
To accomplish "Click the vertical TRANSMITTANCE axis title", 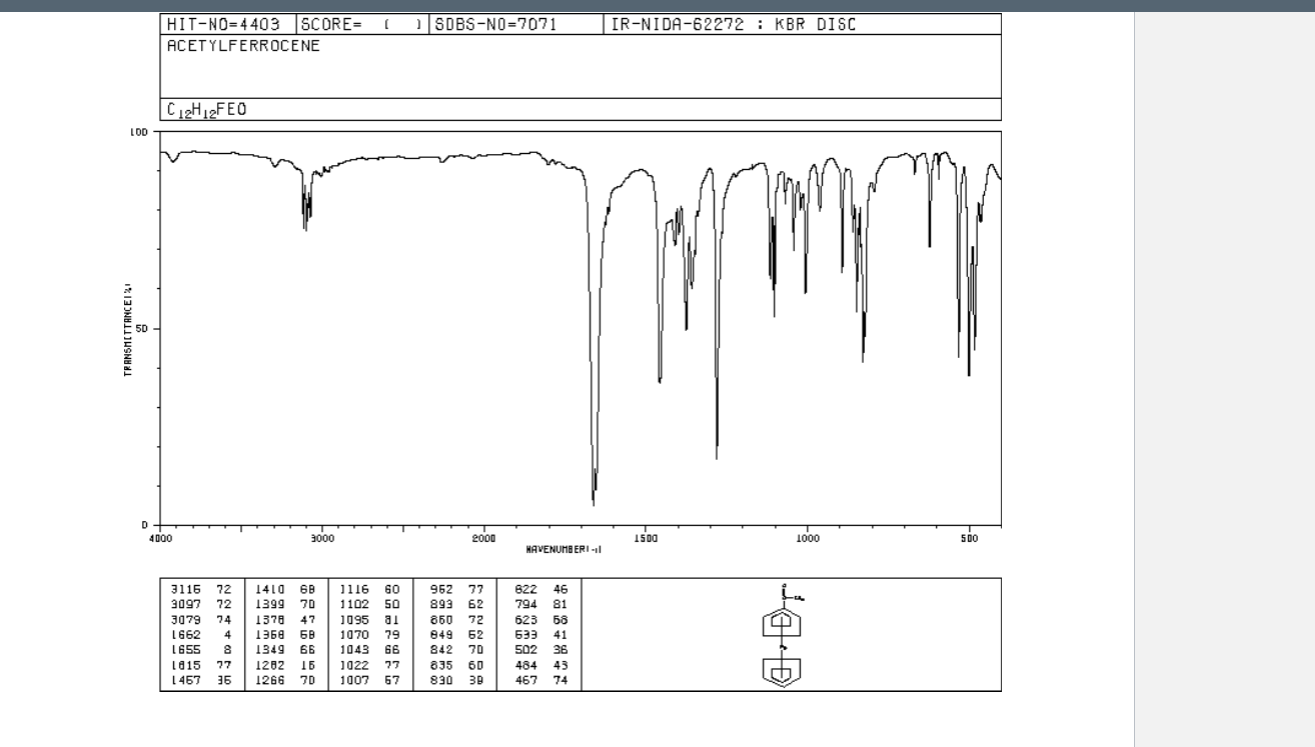I will point(128,328).
